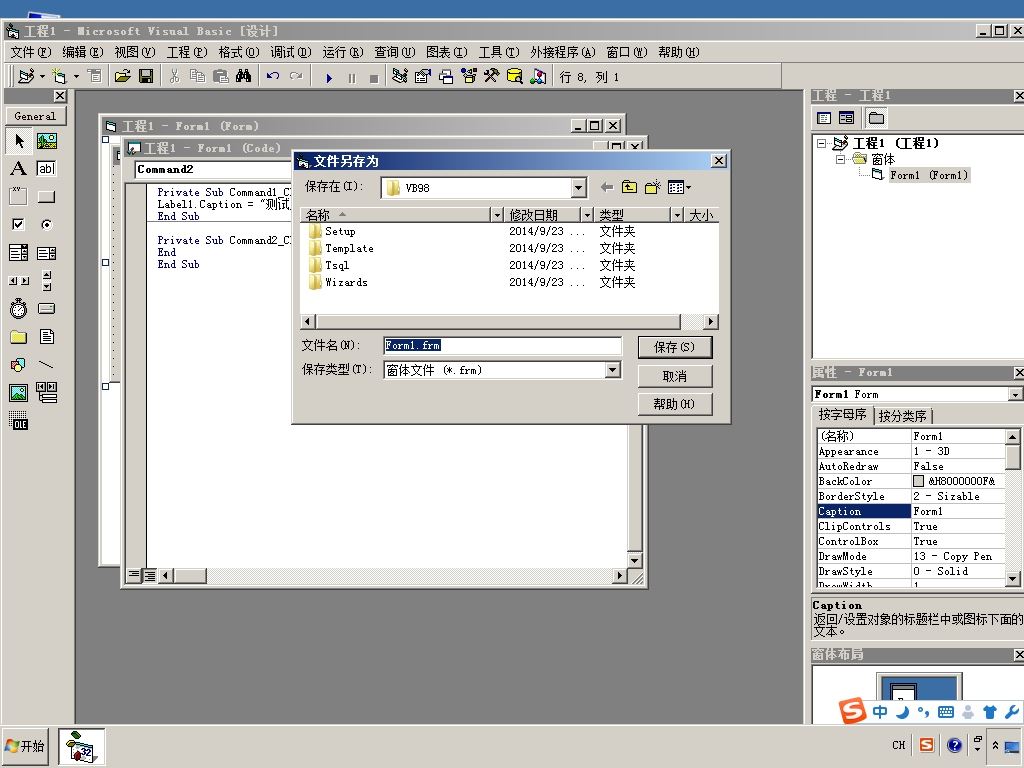The width and height of the screenshot is (1024, 768).
Task: Open Add Project toolbar dropdown arrow
Action: (x=42, y=76)
